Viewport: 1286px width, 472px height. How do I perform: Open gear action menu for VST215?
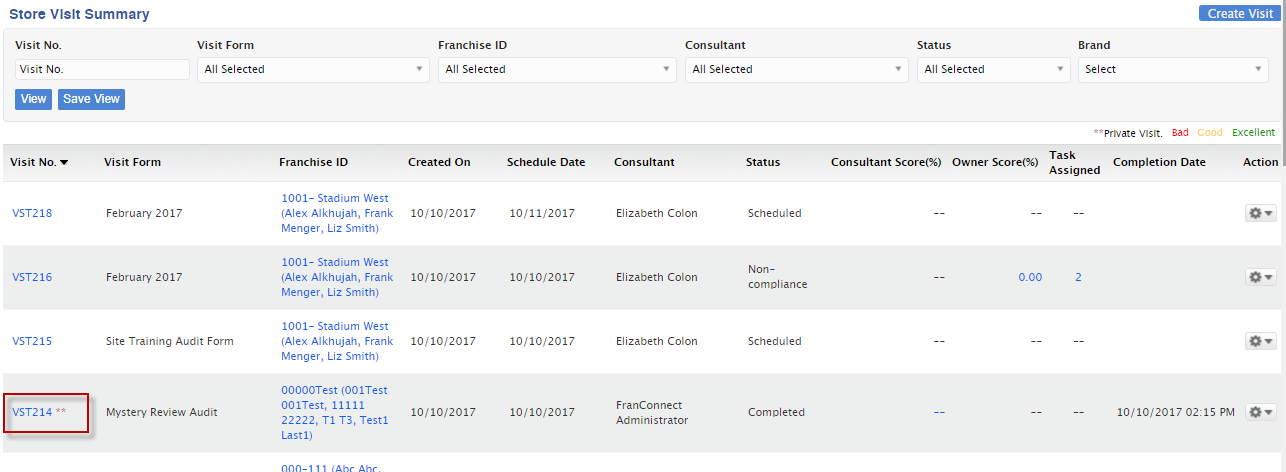[x=1260, y=341]
